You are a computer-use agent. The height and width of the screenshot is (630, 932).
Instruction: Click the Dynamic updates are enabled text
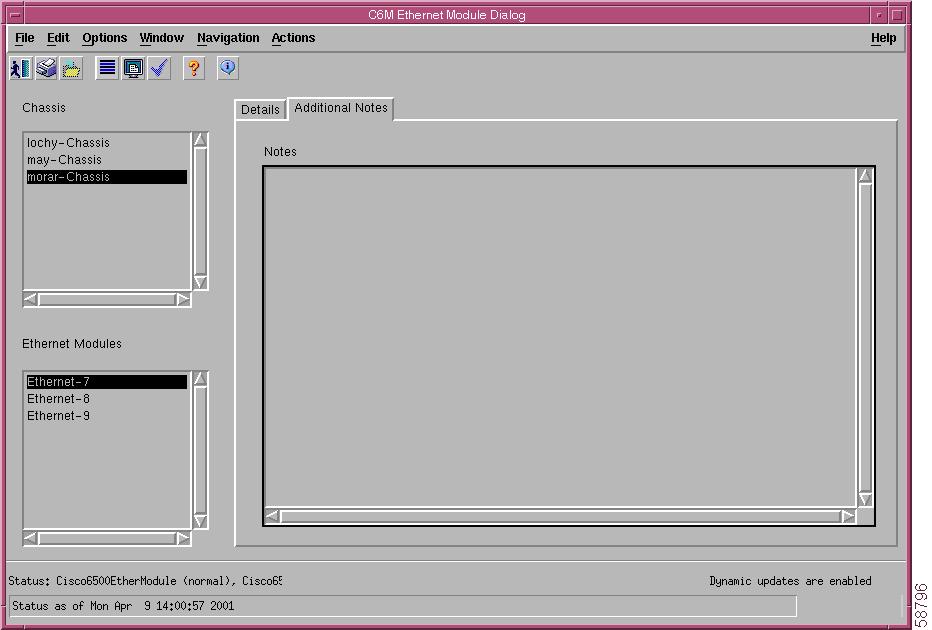click(790, 581)
